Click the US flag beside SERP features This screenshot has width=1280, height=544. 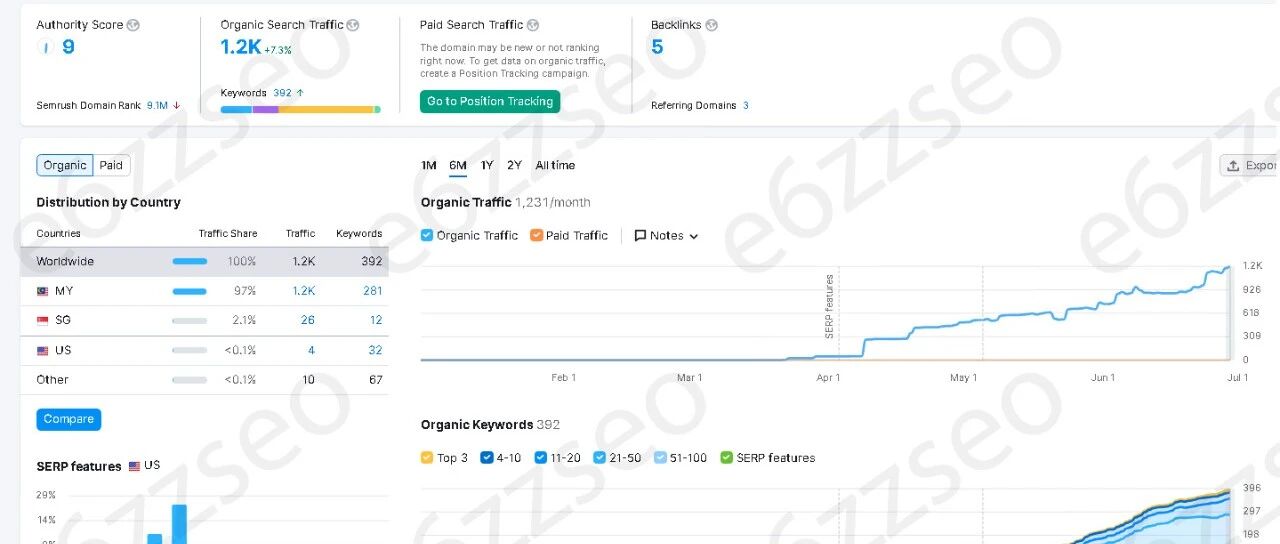(x=134, y=466)
